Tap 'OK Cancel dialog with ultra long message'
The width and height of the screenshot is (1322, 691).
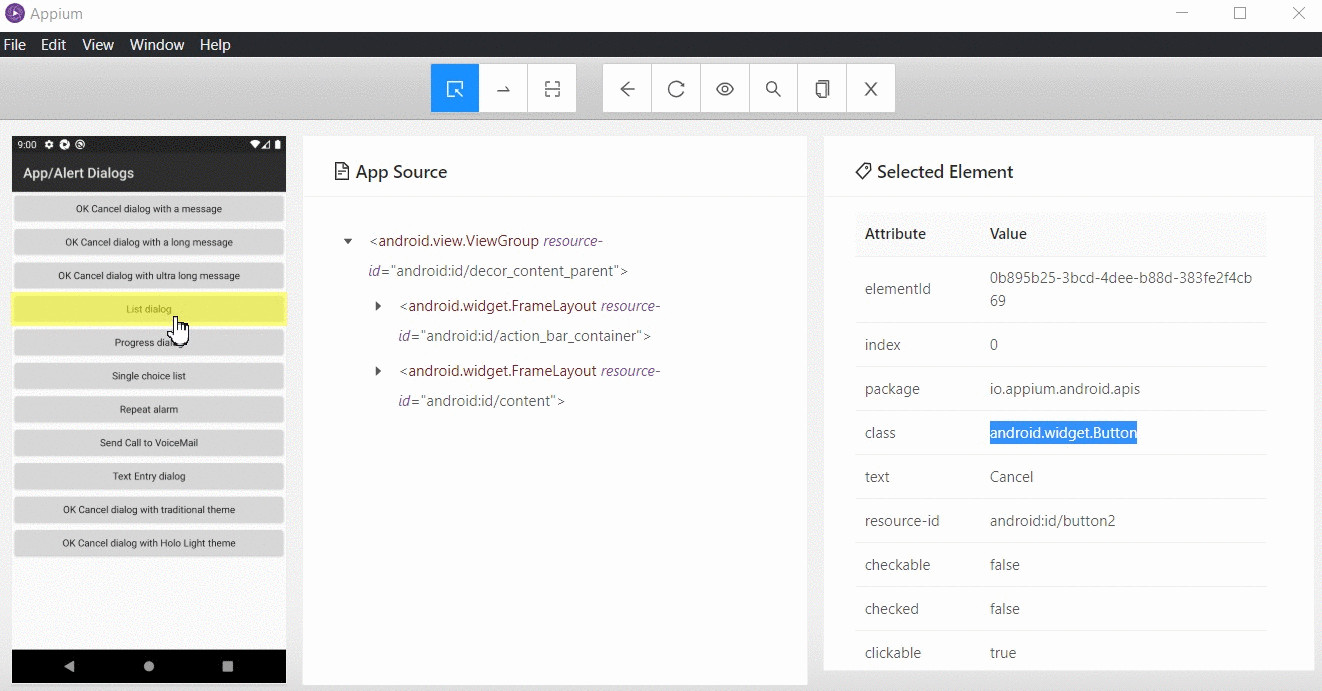point(149,276)
